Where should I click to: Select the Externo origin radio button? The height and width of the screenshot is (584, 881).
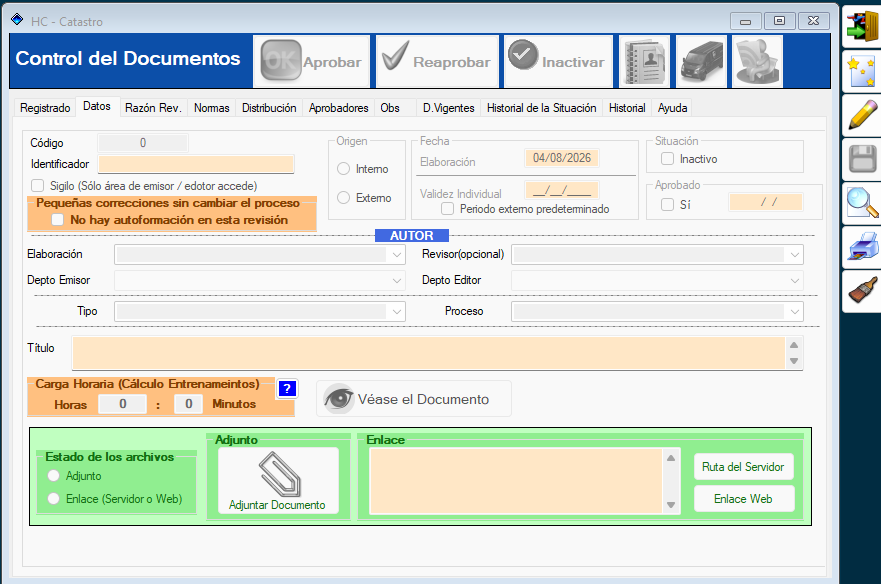point(343,198)
